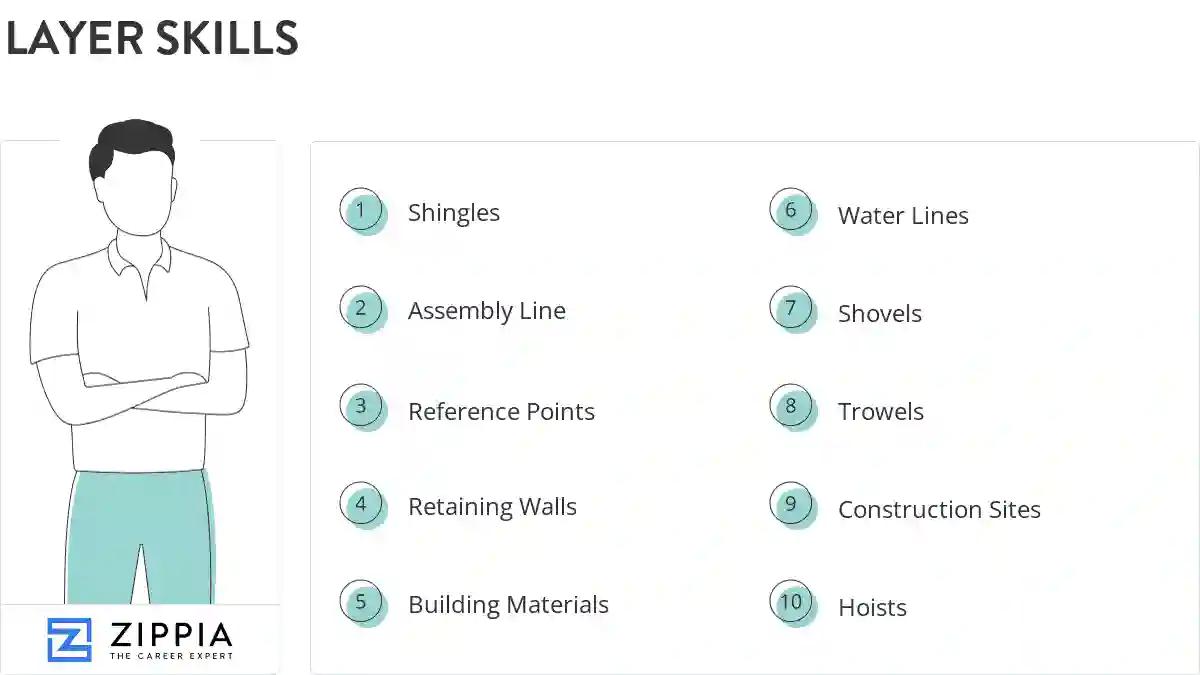Click the LAYER SKILLS heading
This screenshot has height=675, width=1200.
click(152, 39)
